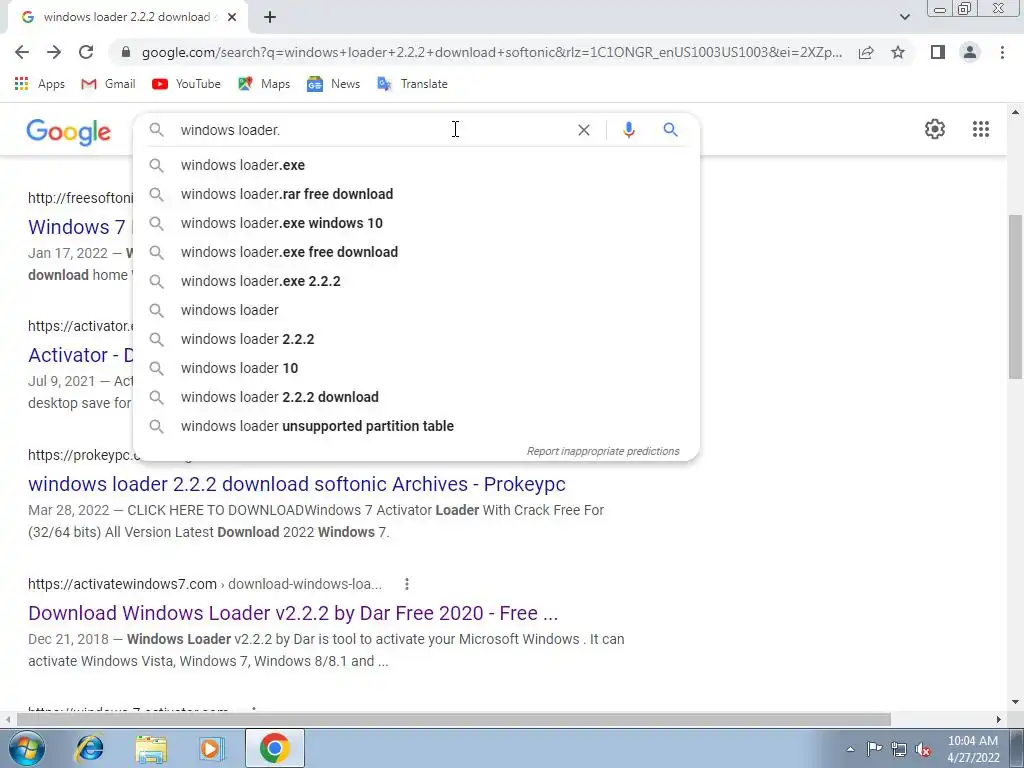Click the scroll down arrow
This screenshot has width=1024, height=768.
(x=1015, y=702)
